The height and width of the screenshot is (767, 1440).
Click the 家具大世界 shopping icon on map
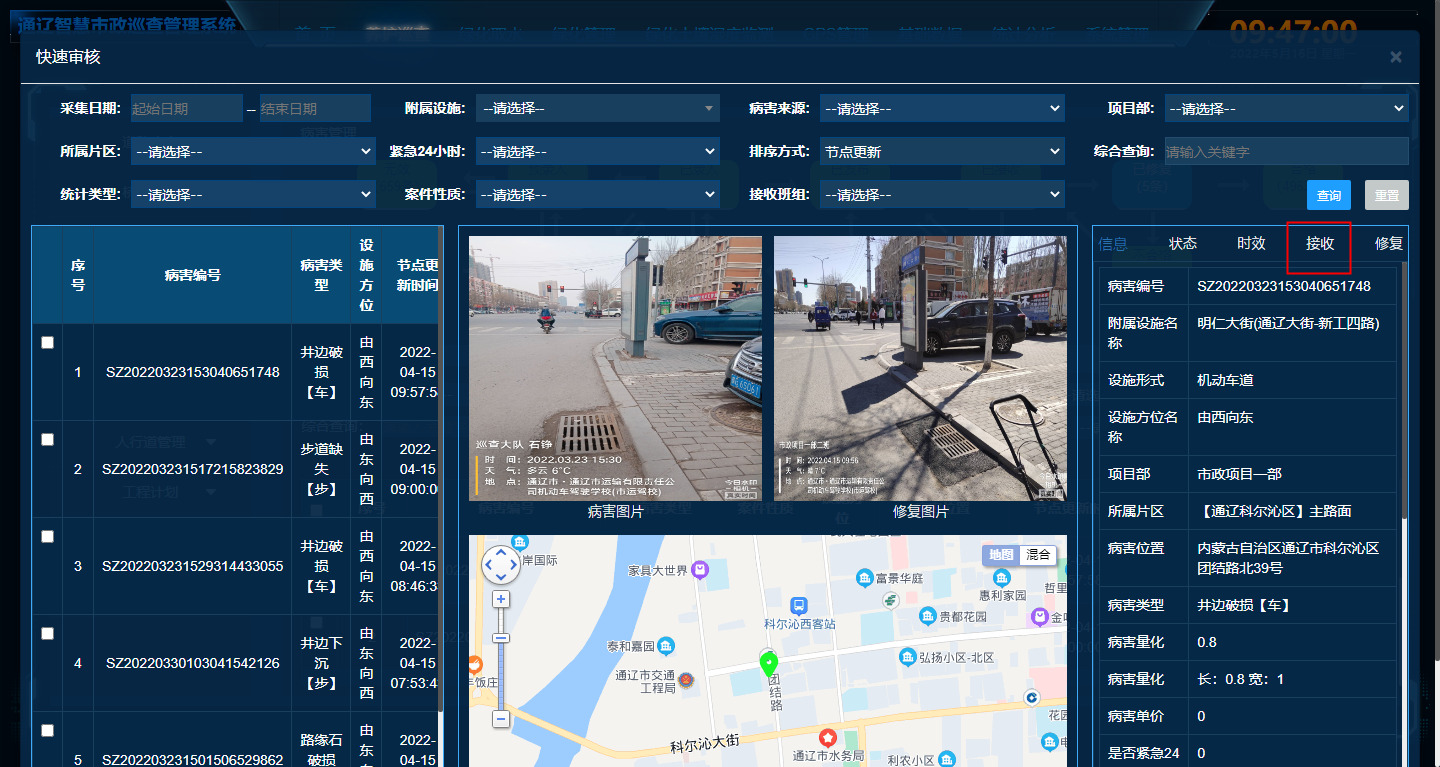pyautogui.click(x=700, y=569)
